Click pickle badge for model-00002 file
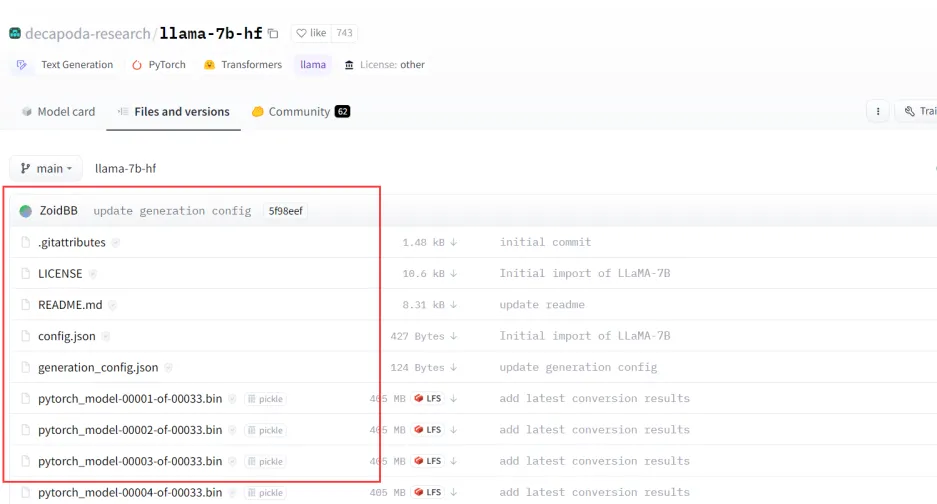The height and width of the screenshot is (504, 937). point(265,430)
